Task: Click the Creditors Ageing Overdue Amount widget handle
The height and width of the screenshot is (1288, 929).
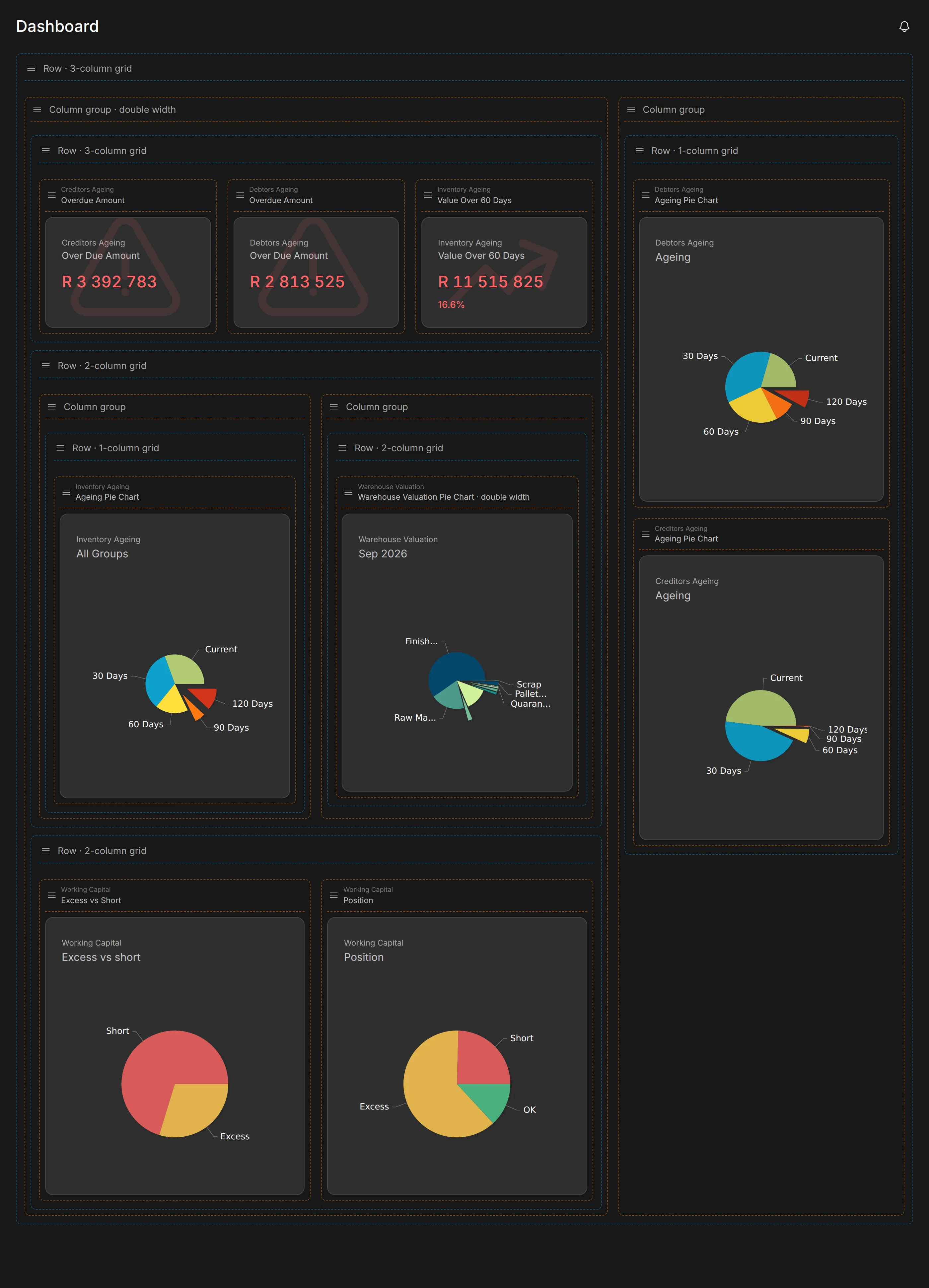Action: (52, 195)
